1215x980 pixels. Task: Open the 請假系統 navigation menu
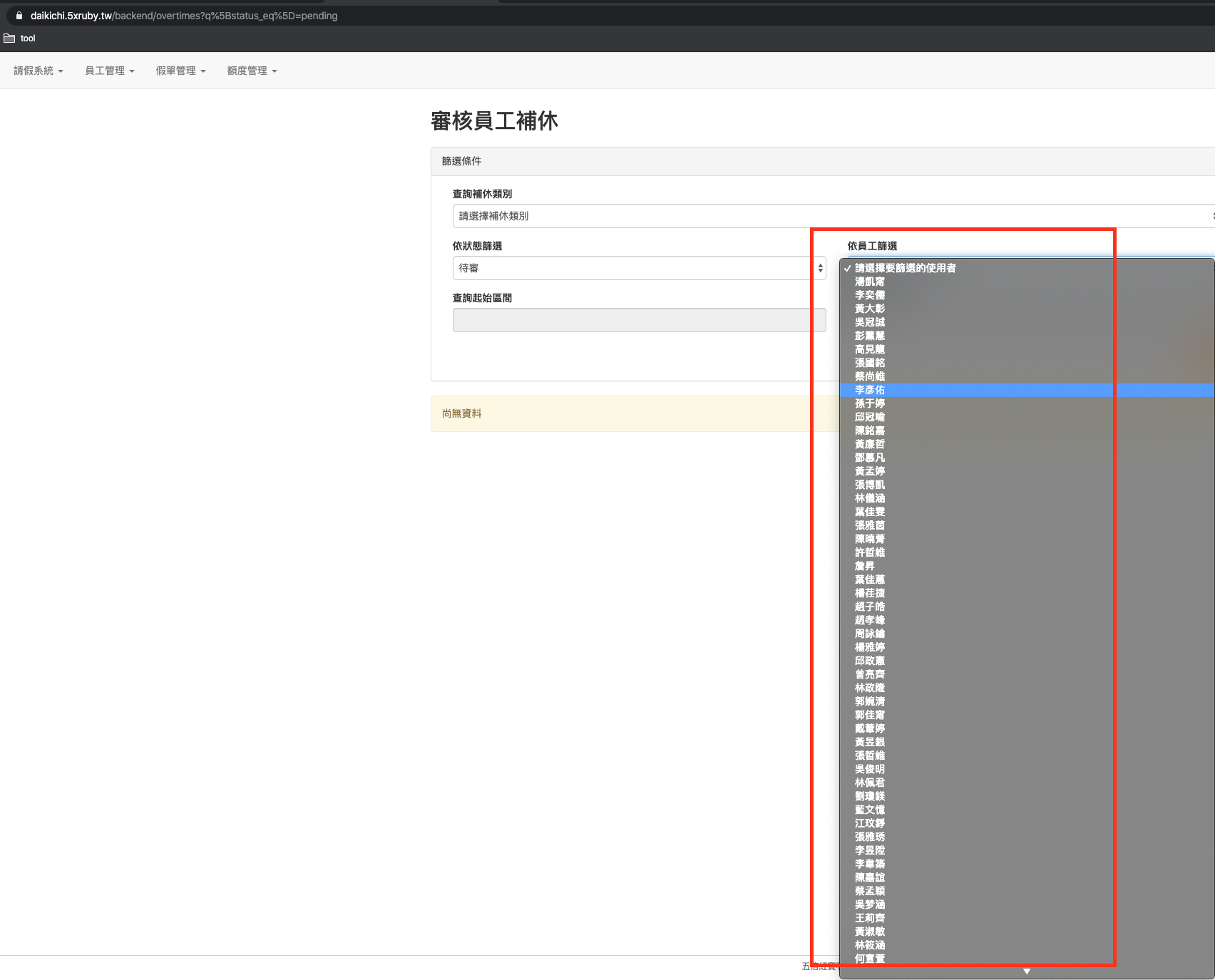[x=39, y=71]
